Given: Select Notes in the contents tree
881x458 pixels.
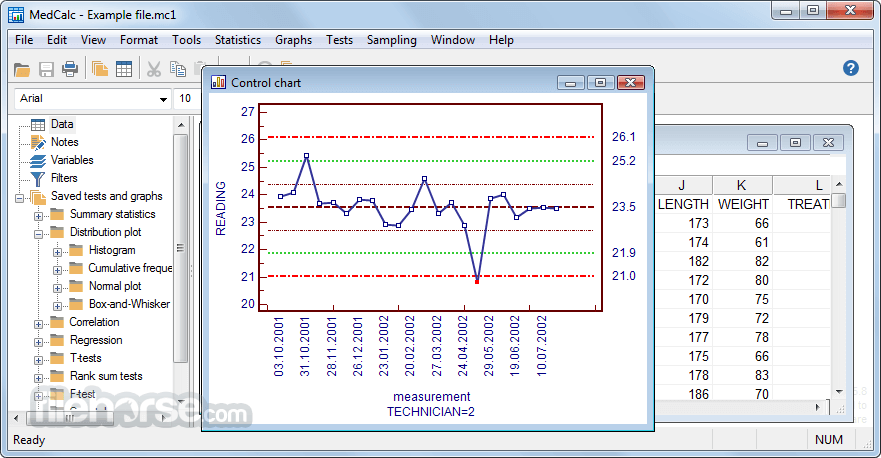Looking at the screenshot, I should click(x=65, y=142).
